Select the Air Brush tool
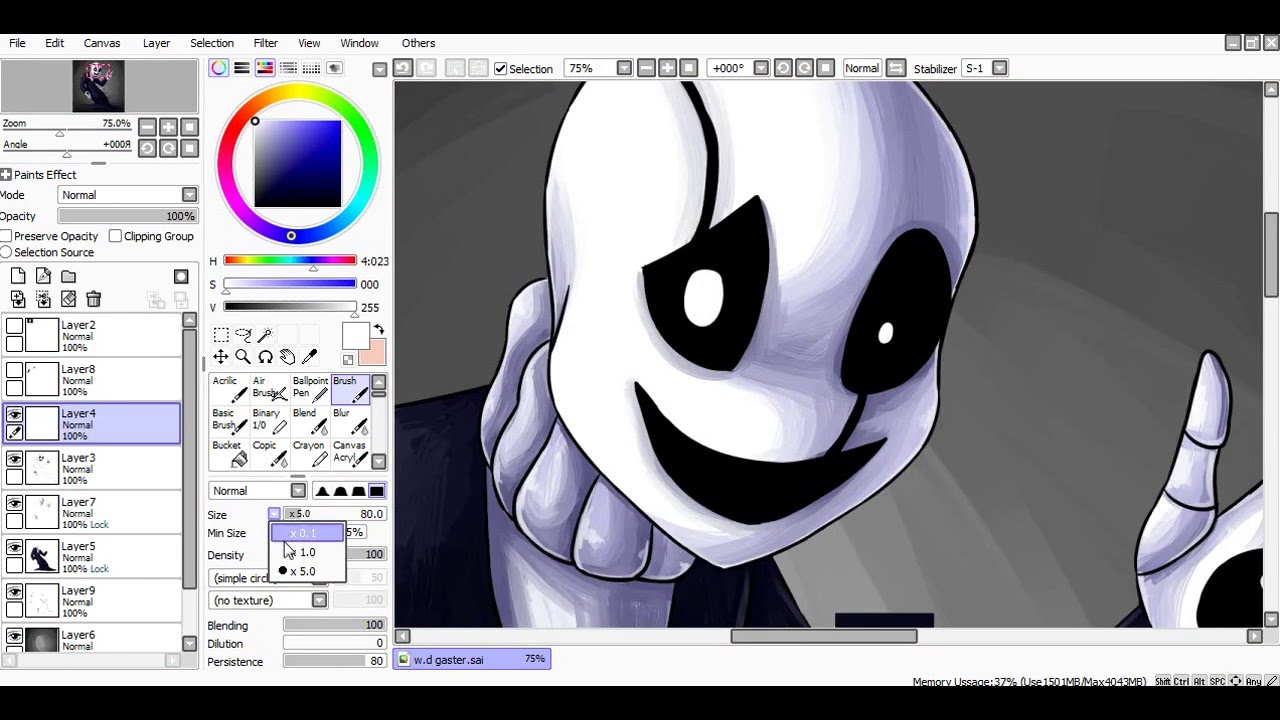 (269, 389)
